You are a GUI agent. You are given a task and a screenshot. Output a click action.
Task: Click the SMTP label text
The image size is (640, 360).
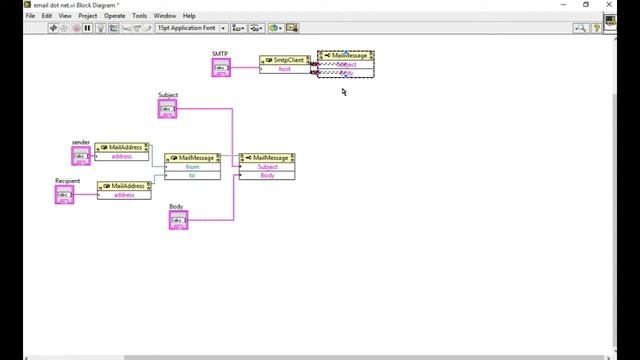coord(220,54)
